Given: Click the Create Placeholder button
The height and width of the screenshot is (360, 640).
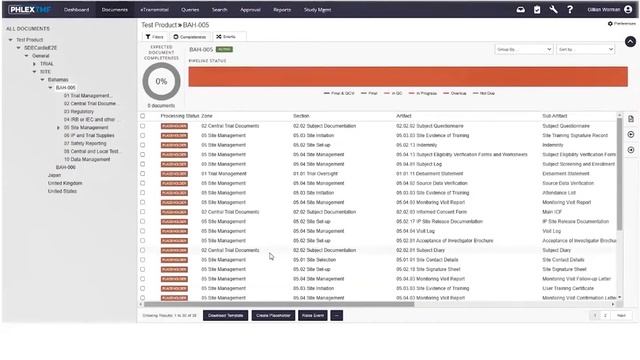Looking at the screenshot, I should (x=273, y=316).
